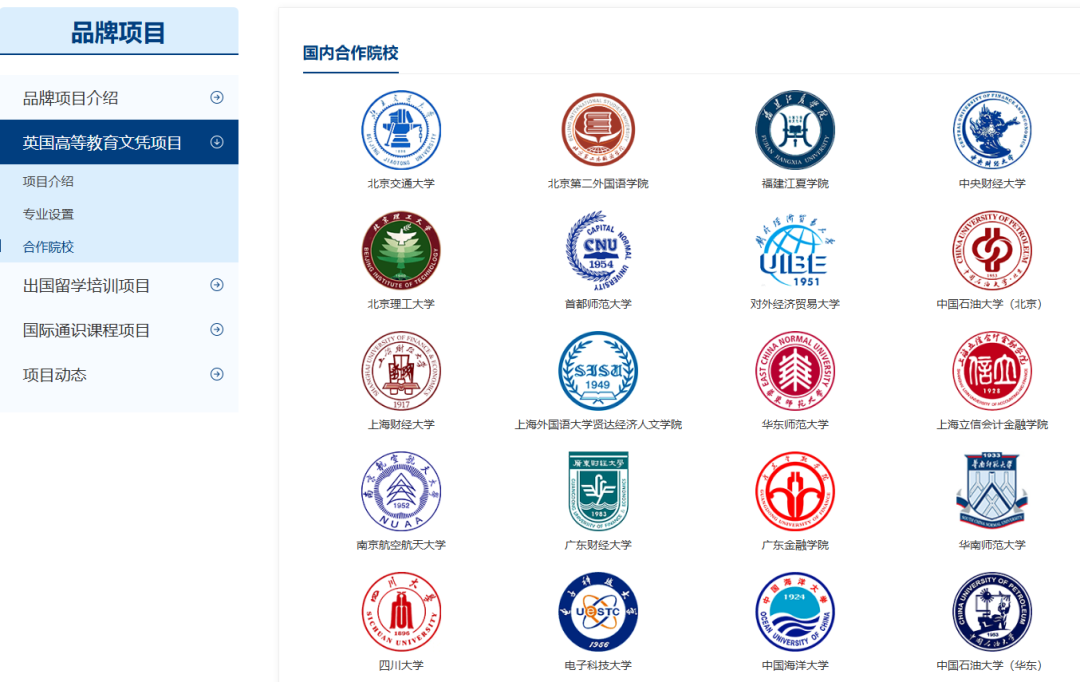Click the Ocean University of China logo
The image size is (1080, 682).
click(x=795, y=612)
